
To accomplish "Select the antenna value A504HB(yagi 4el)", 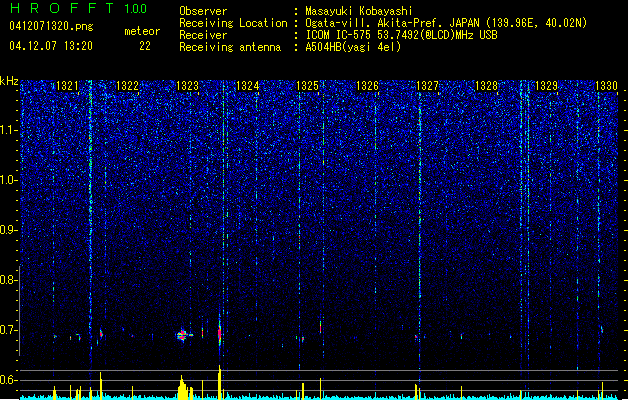I will [x=353, y=47].
